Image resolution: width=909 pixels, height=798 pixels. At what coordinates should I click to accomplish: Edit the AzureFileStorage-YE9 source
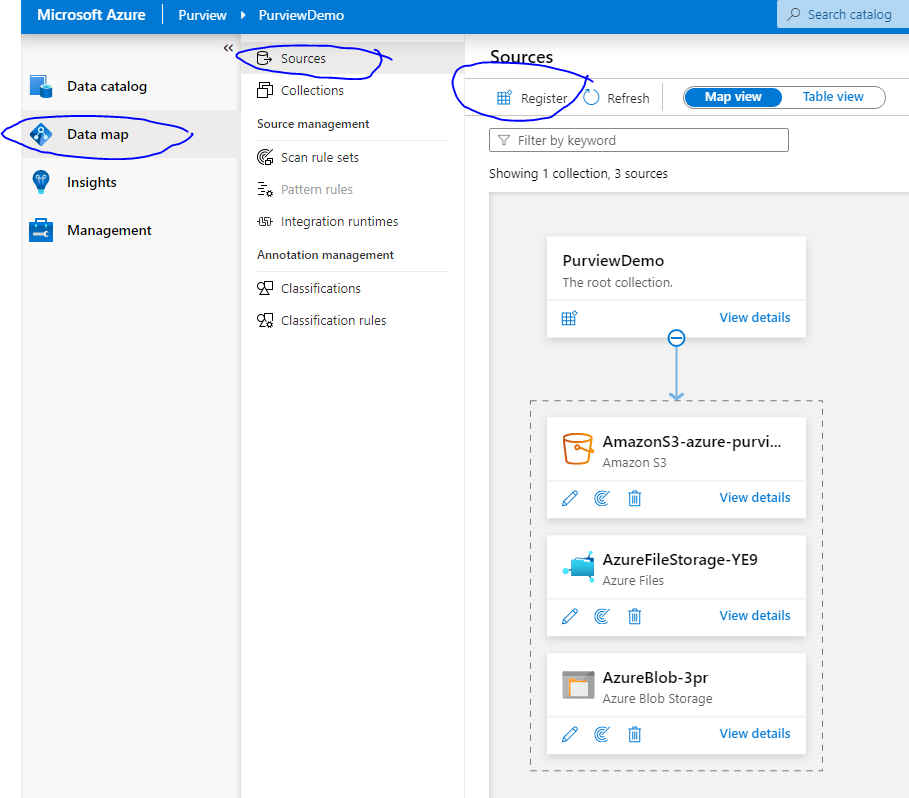(570, 616)
